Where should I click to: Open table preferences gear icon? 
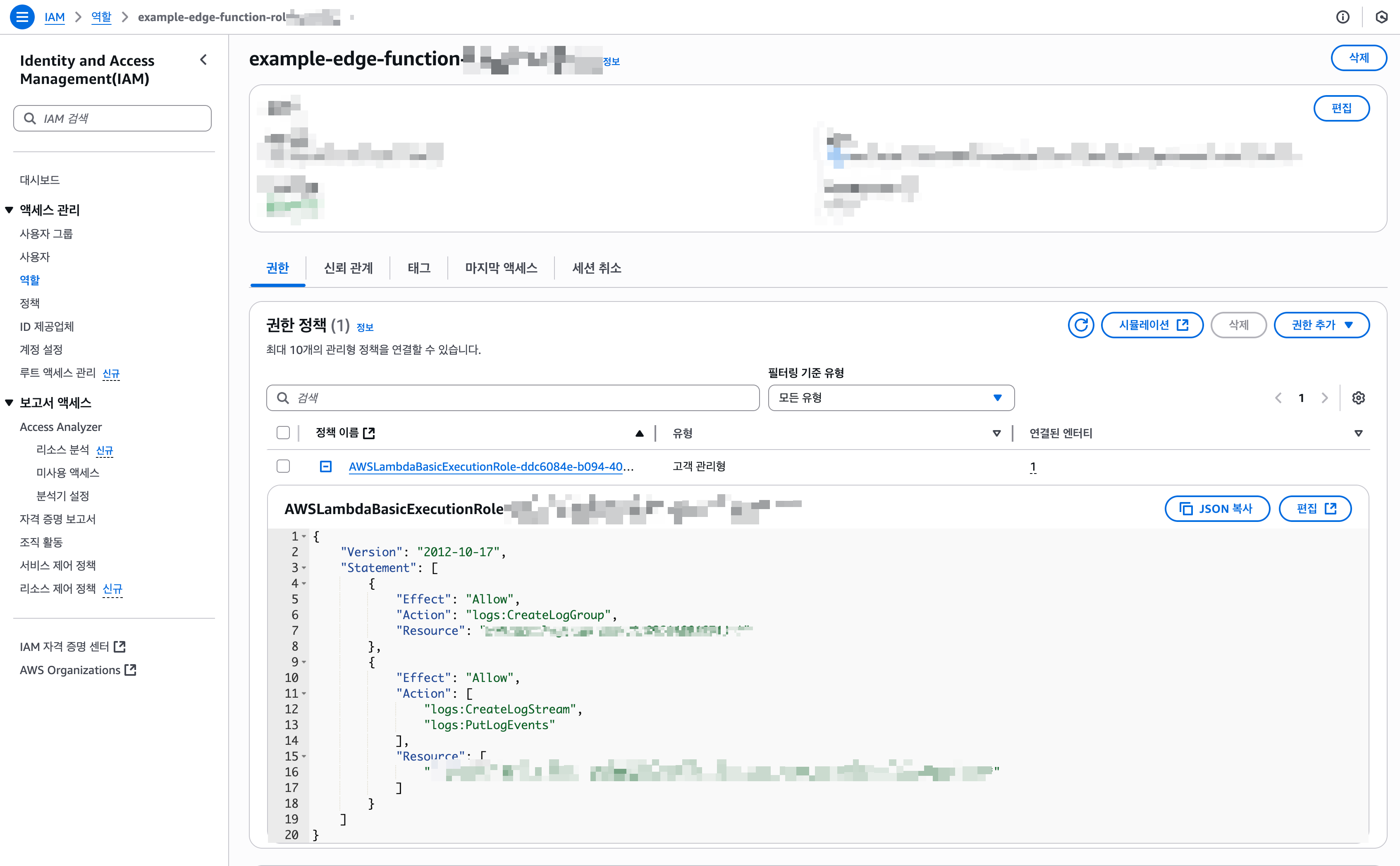pyautogui.click(x=1358, y=398)
